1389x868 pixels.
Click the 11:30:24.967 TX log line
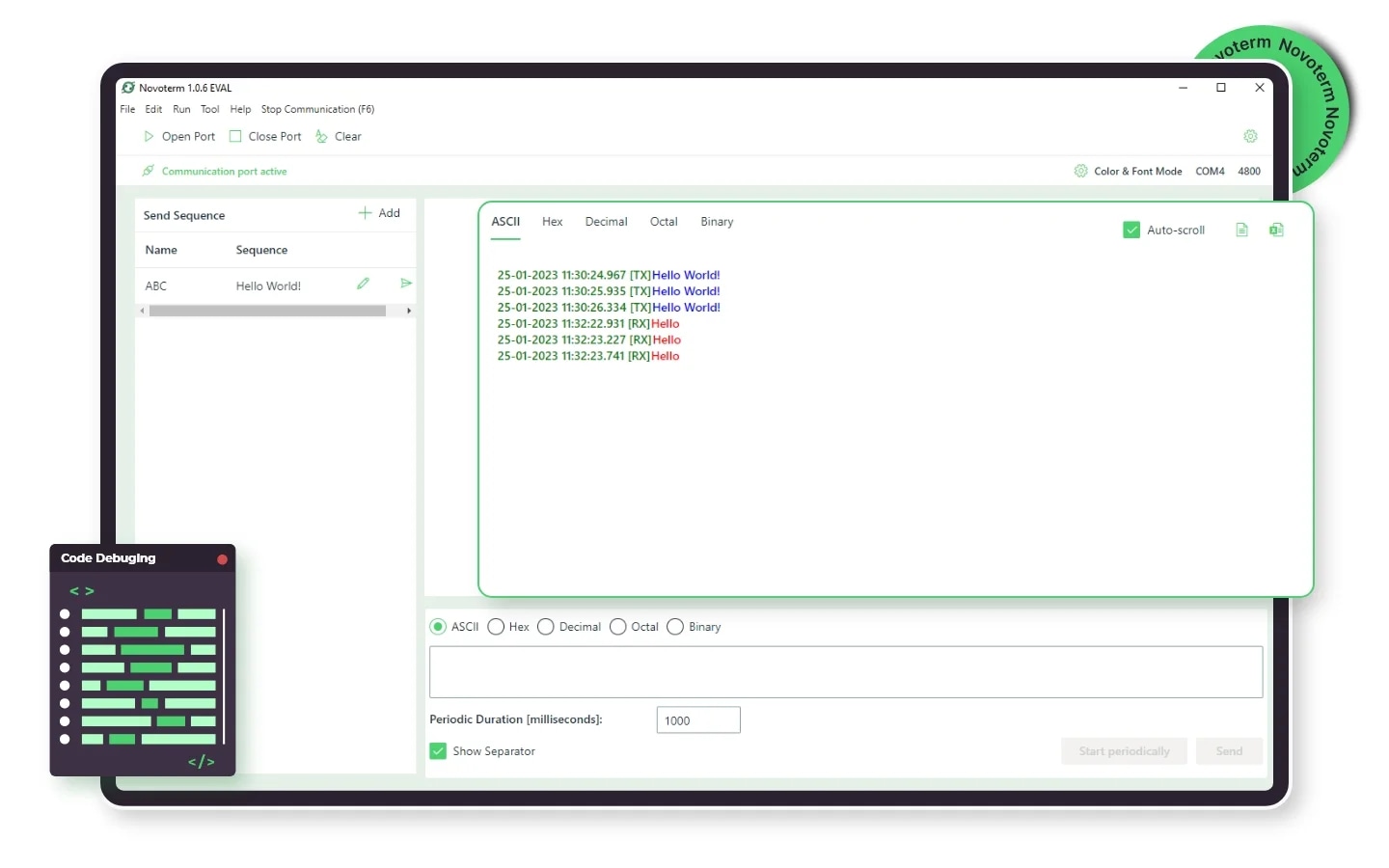(x=609, y=275)
